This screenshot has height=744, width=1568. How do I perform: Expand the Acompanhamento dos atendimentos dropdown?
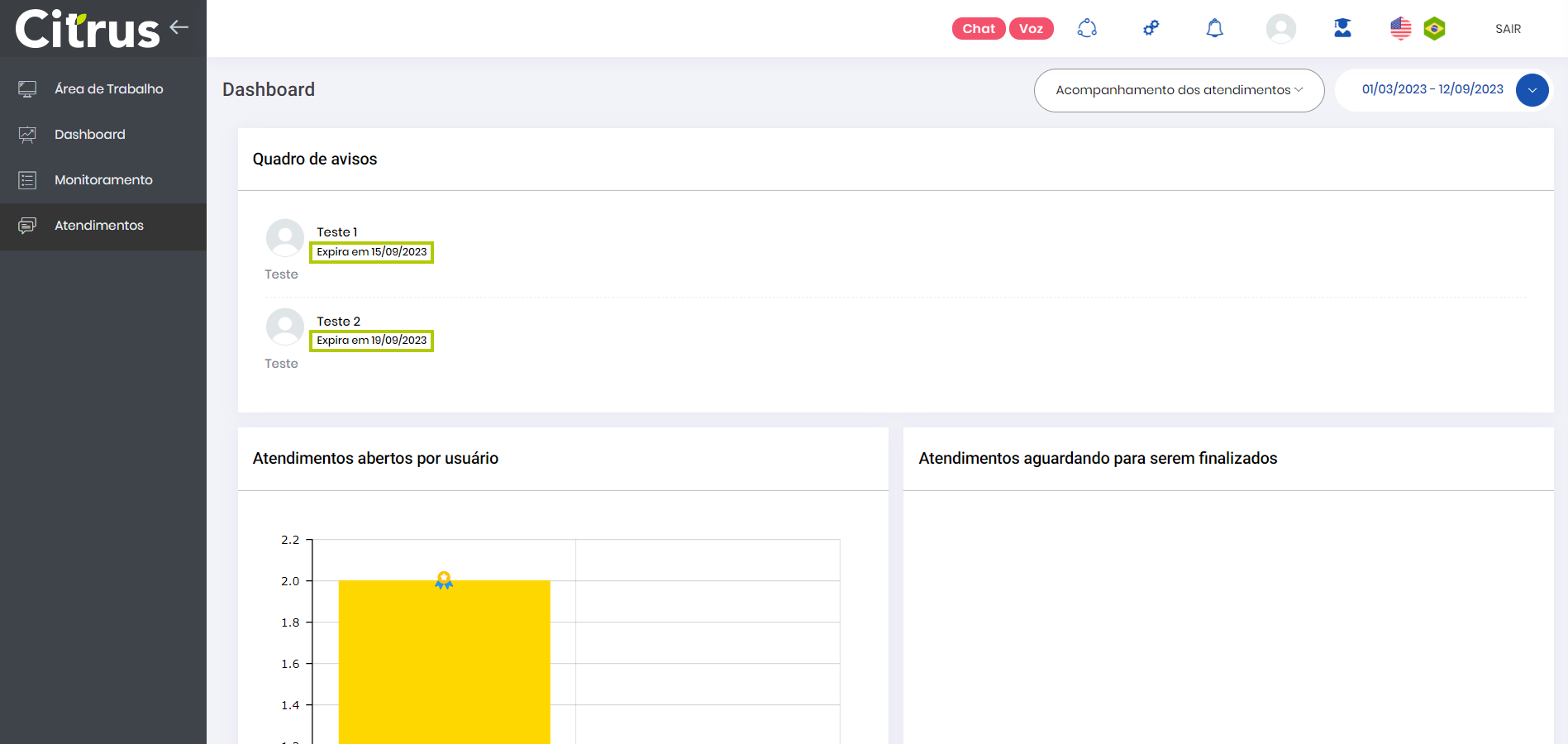click(x=1179, y=90)
